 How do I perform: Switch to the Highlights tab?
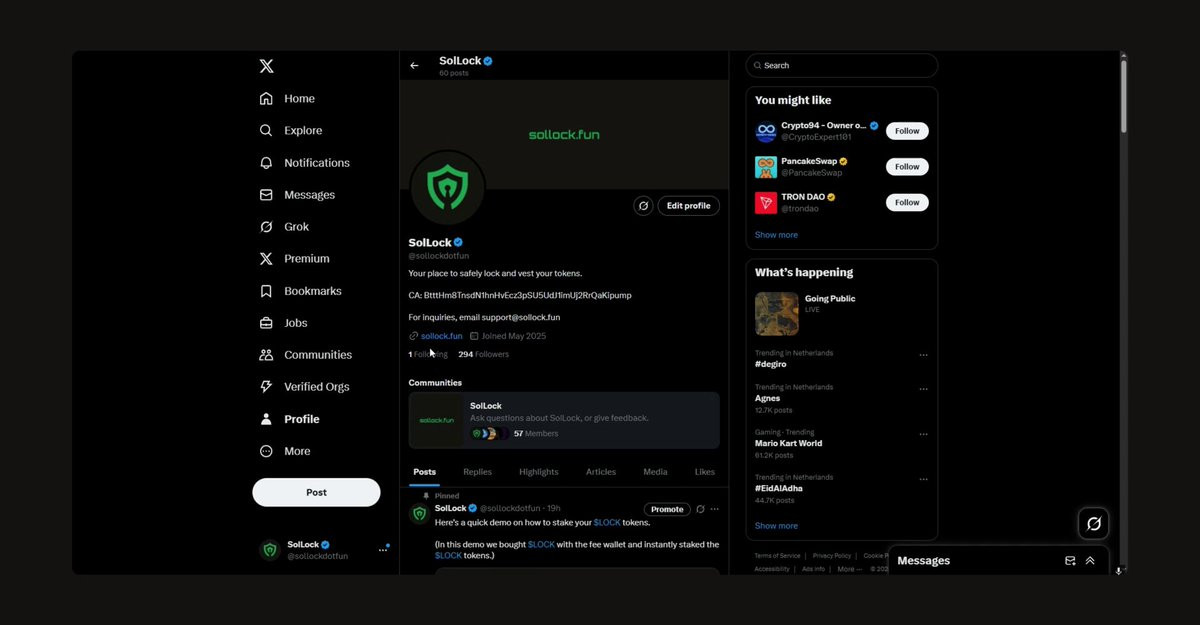539,472
